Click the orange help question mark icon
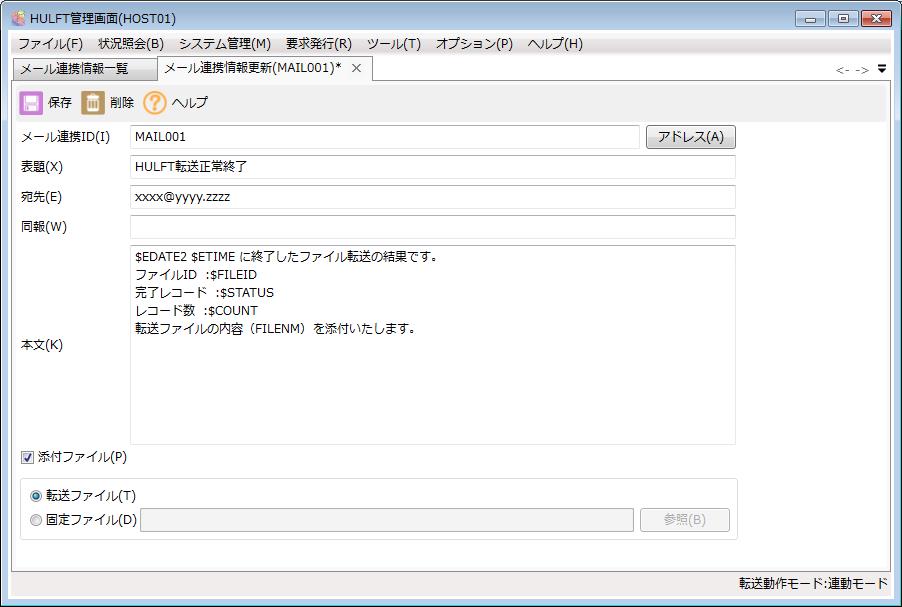This screenshot has width=902, height=607. pos(155,104)
